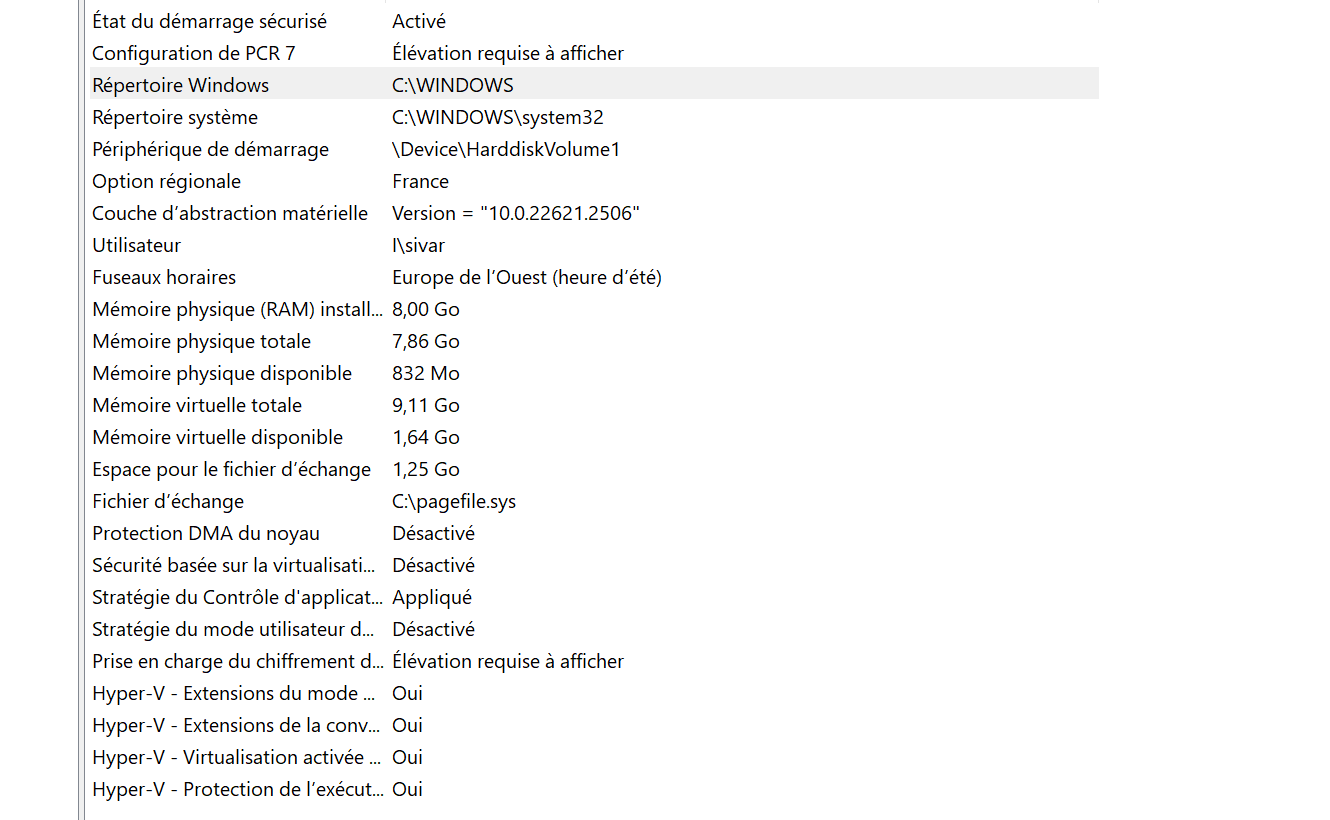
Task: Select the "Configuration de PCR 7" label
Action: tap(194, 53)
